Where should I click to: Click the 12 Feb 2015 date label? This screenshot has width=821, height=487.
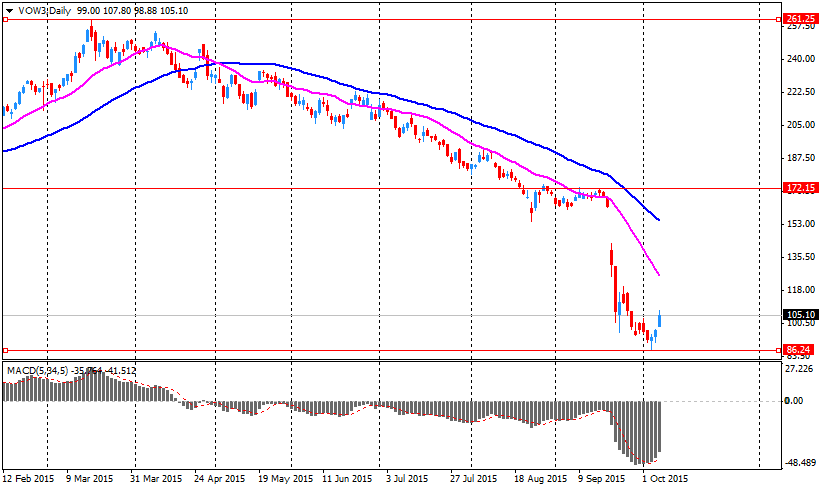click(28, 479)
